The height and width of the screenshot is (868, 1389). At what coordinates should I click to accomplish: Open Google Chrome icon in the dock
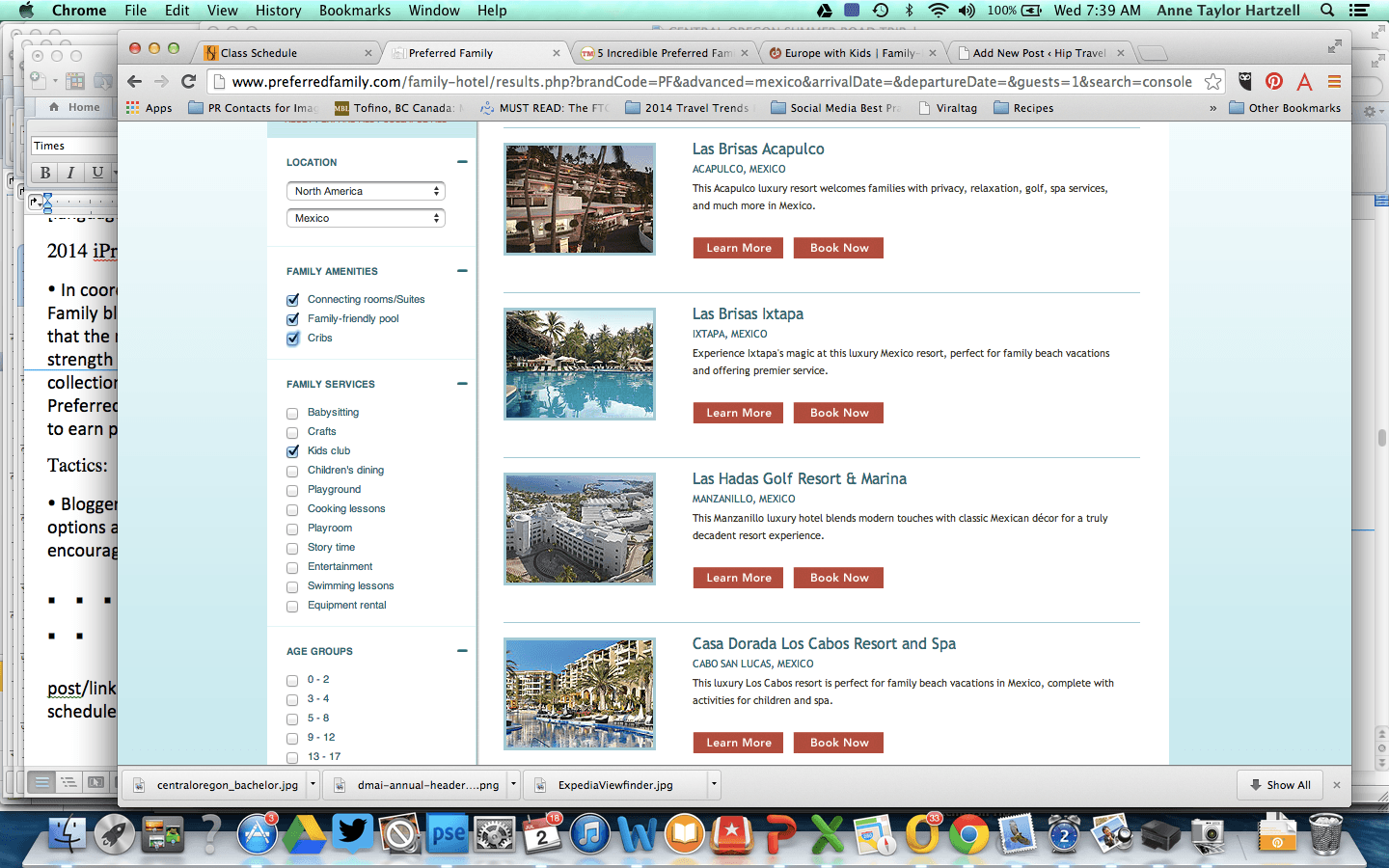969,833
